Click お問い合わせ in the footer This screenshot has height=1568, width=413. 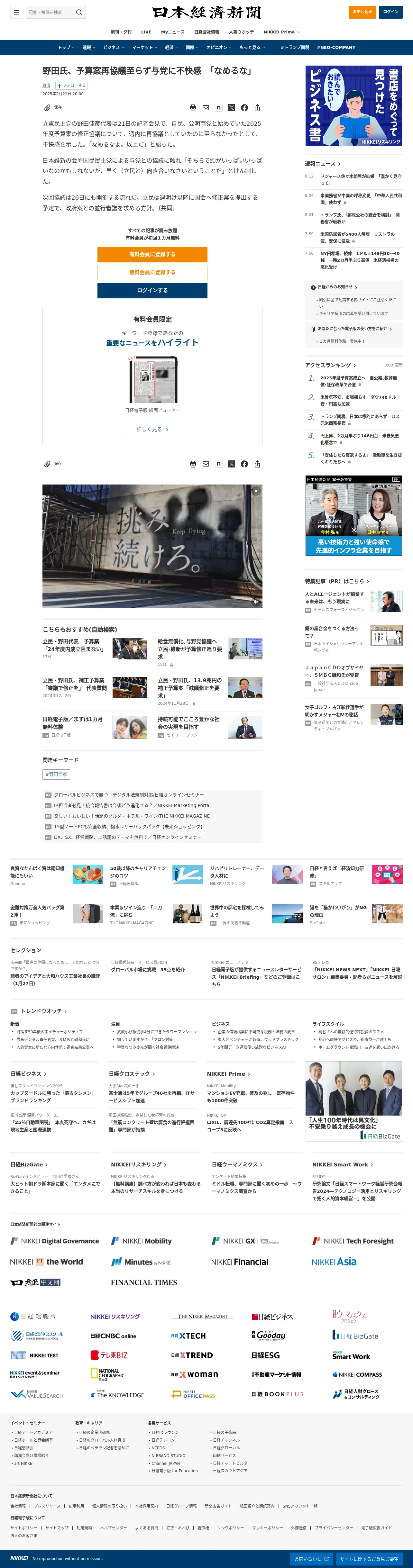pyautogui.click(x=311, y=1559)
